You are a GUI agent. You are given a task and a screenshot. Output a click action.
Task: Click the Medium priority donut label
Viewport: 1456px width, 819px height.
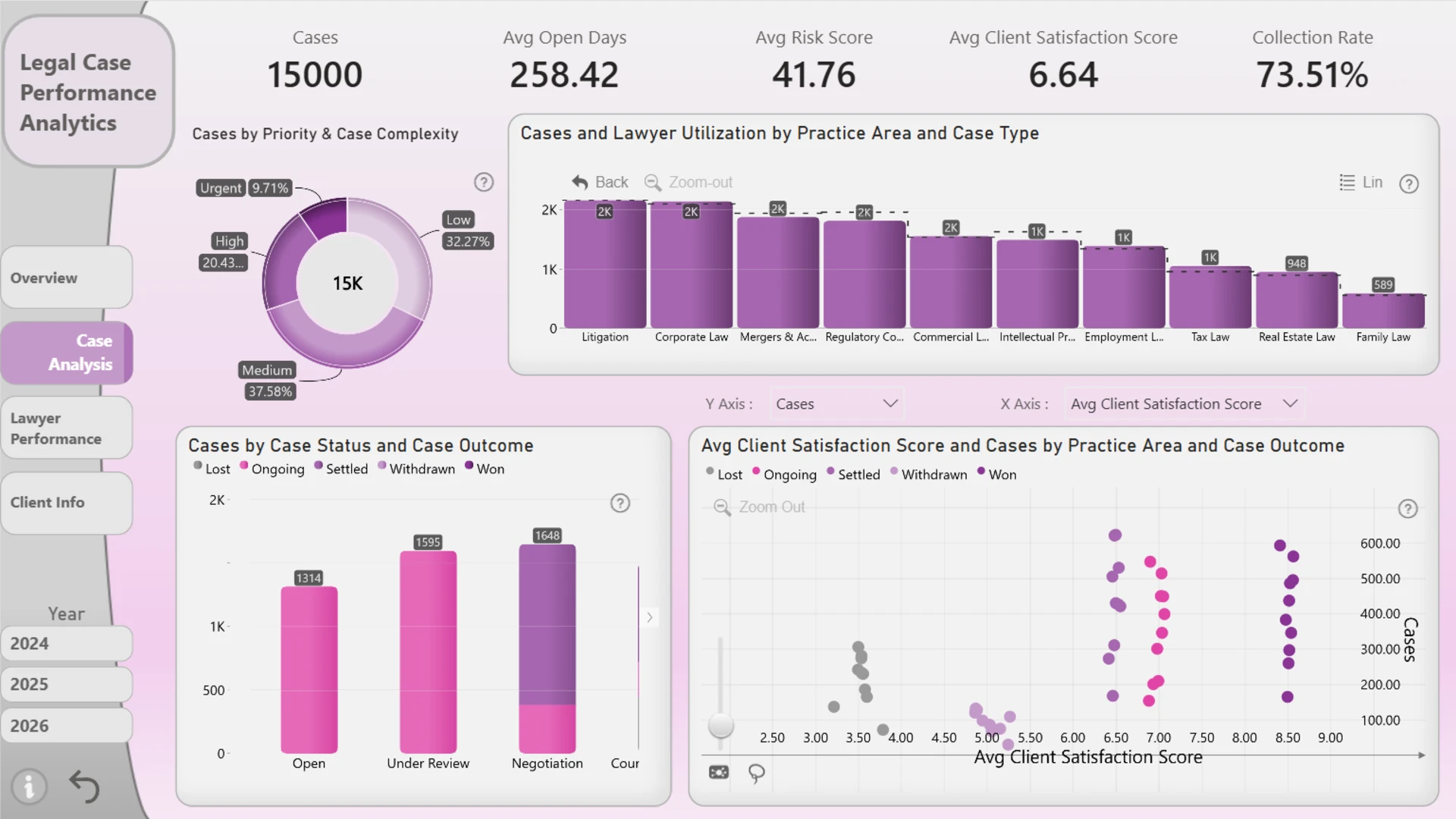[267, 370]
